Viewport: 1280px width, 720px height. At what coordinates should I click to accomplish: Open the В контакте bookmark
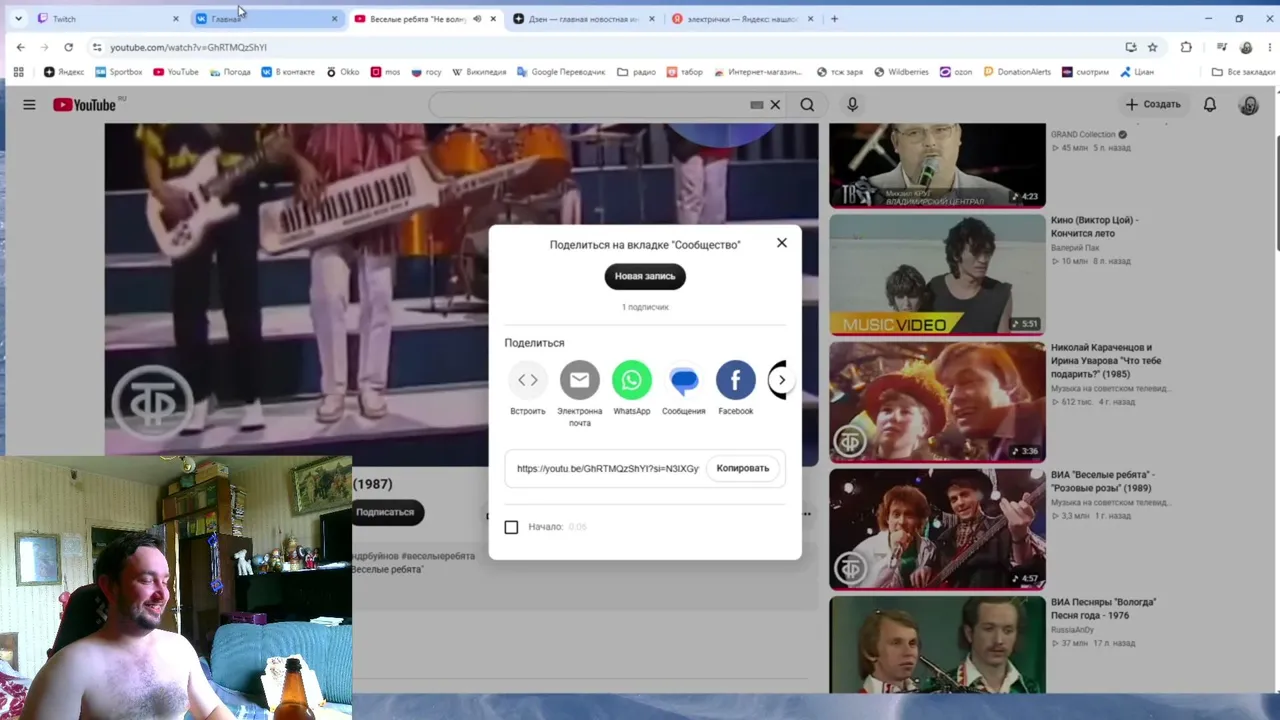[288, 72]
